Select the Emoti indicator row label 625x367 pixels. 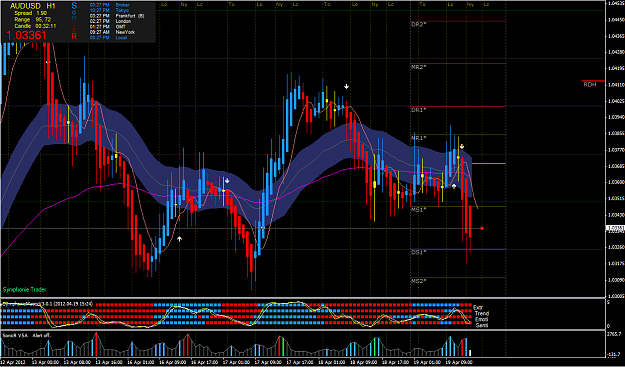tap(482, 320)
